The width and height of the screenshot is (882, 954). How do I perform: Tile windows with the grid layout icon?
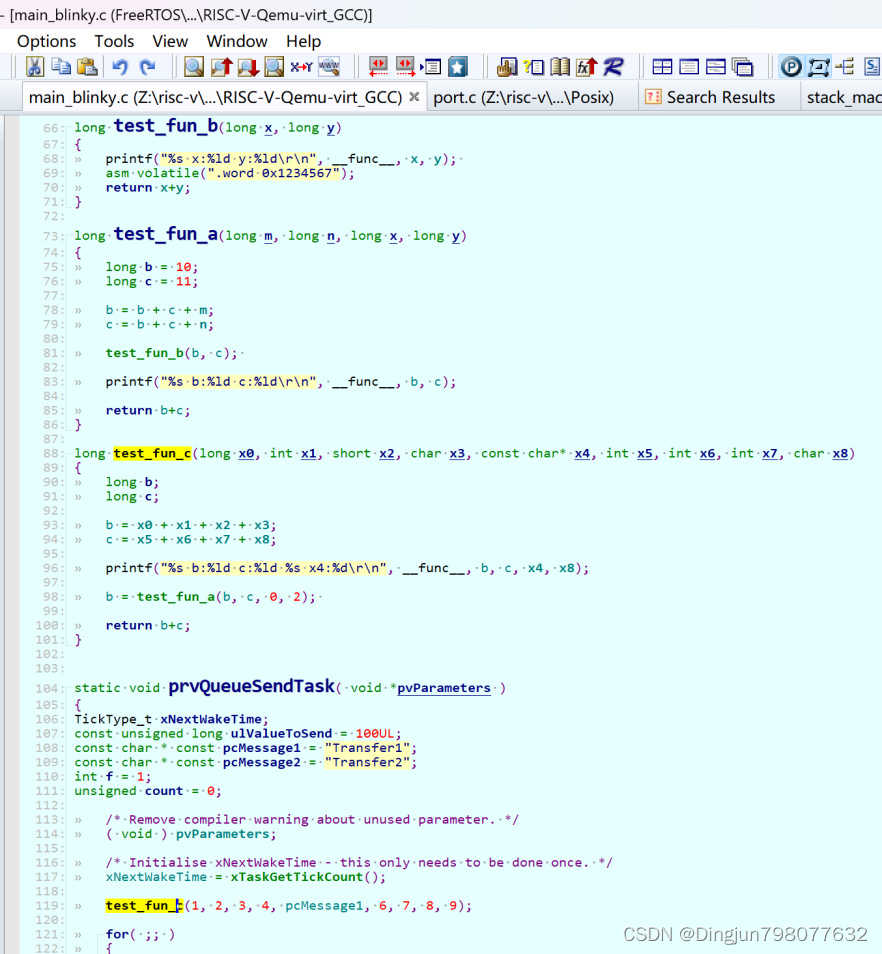[x=662, y=66]
